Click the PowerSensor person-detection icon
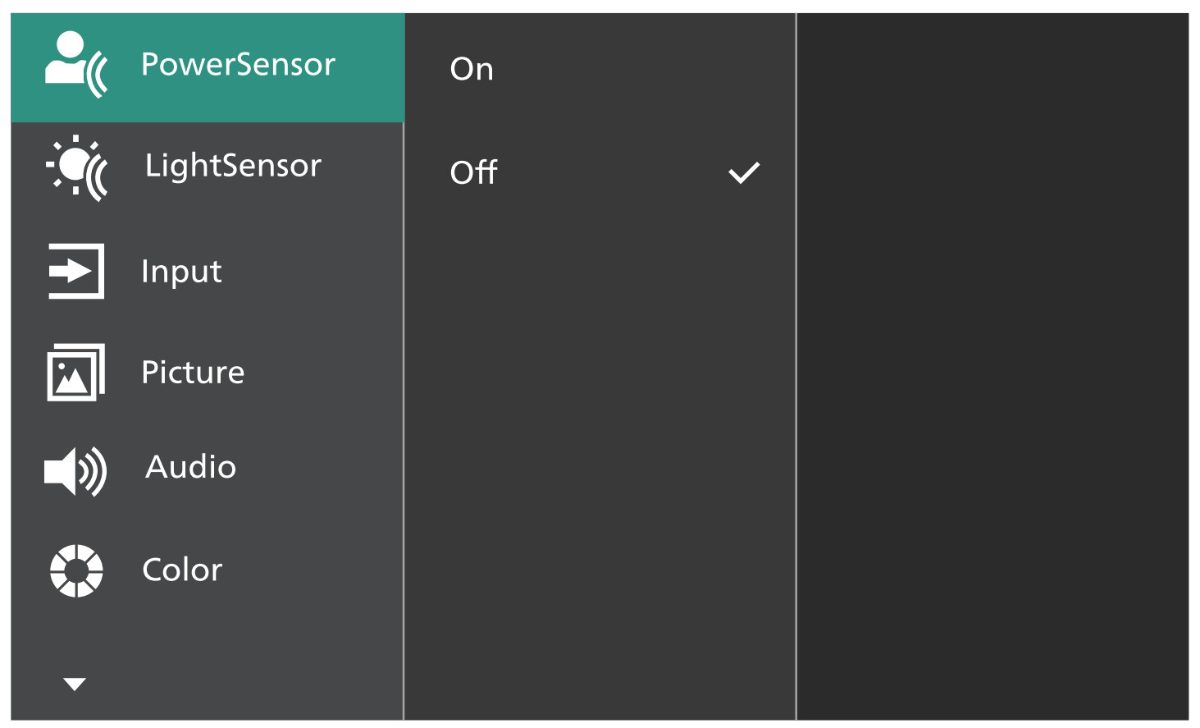 [76, 66]
